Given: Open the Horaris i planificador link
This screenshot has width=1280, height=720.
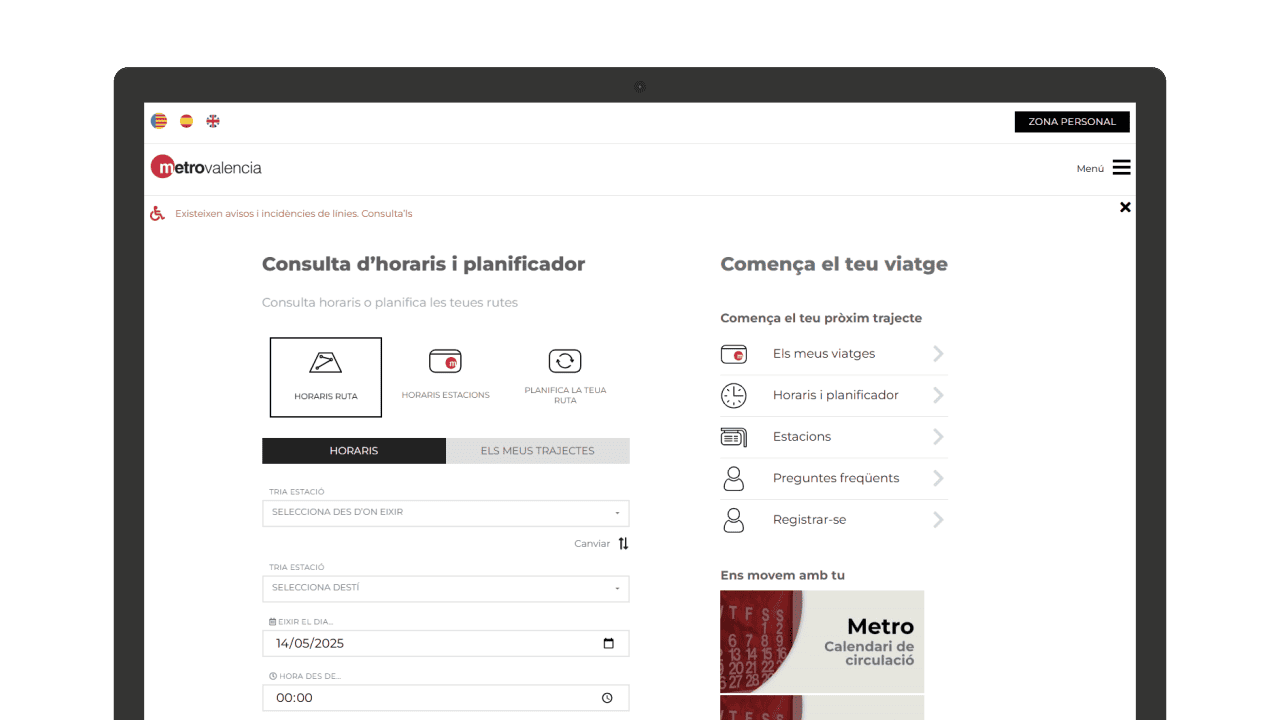Looking at the screenshot, I should [836, 395].
